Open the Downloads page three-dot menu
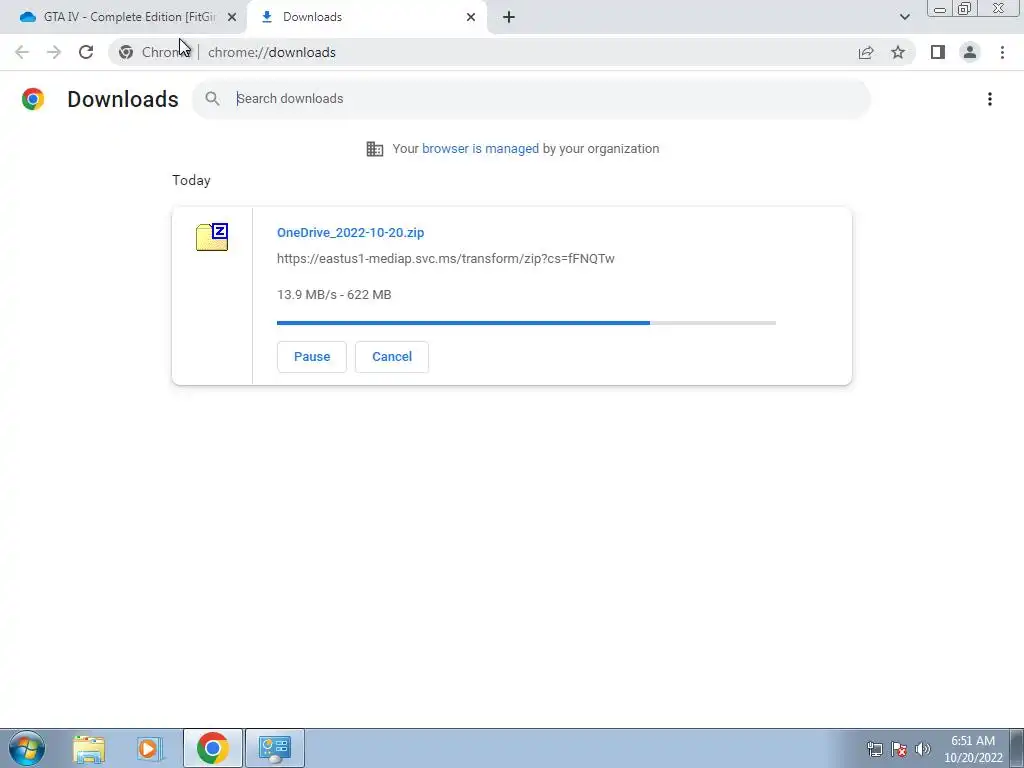 tap(990, 99)
